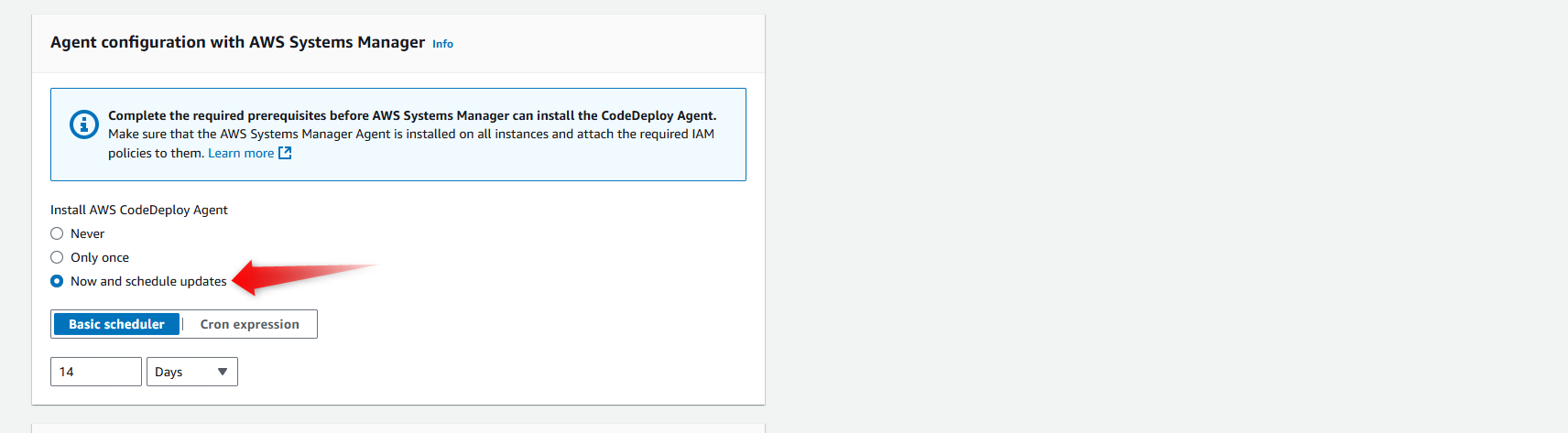Click the Install AWS CodeDeploy Agent label
1568x433 pixels.
pos(139,210)
